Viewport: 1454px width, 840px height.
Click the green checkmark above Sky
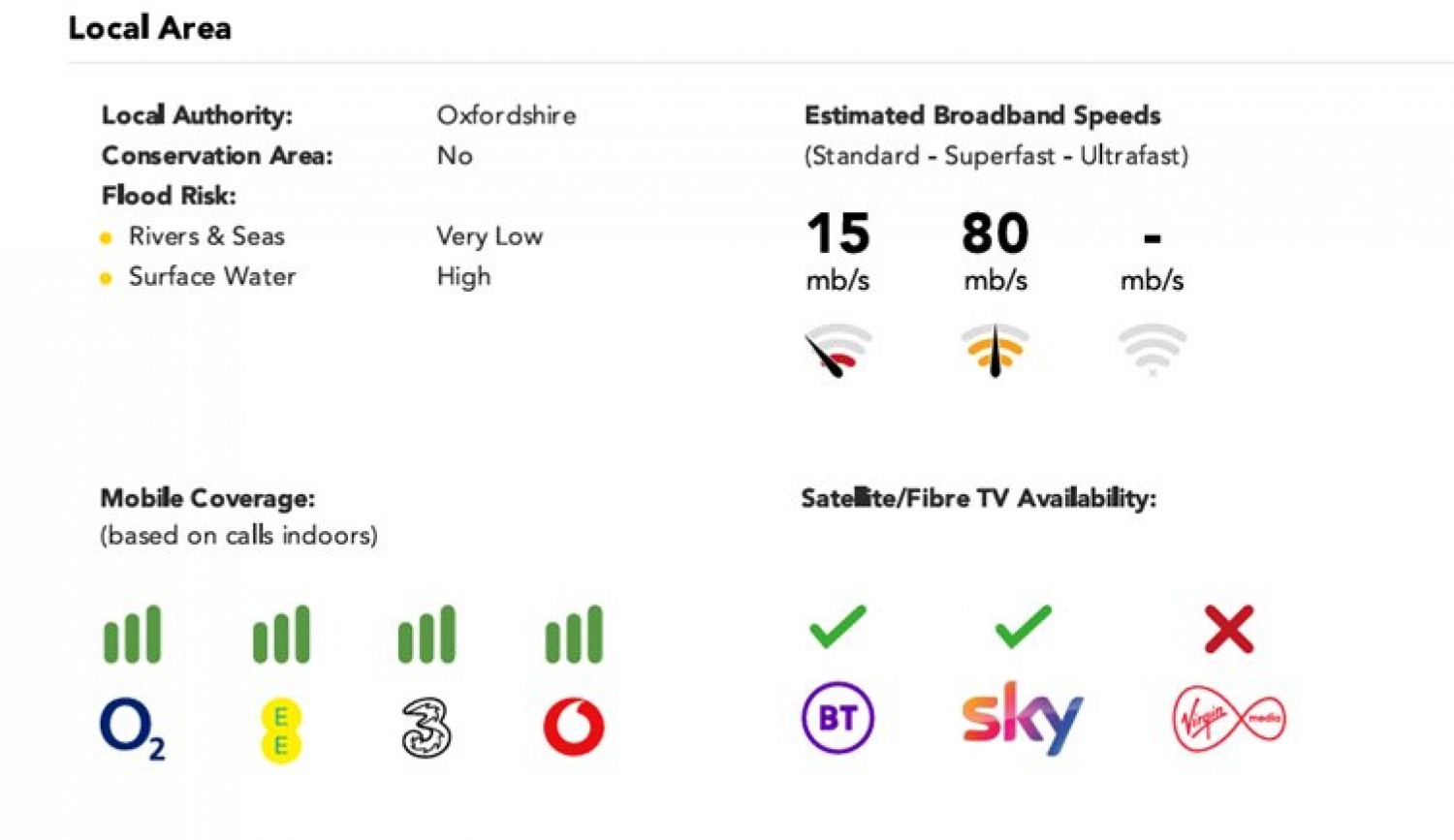[1023, 627]
